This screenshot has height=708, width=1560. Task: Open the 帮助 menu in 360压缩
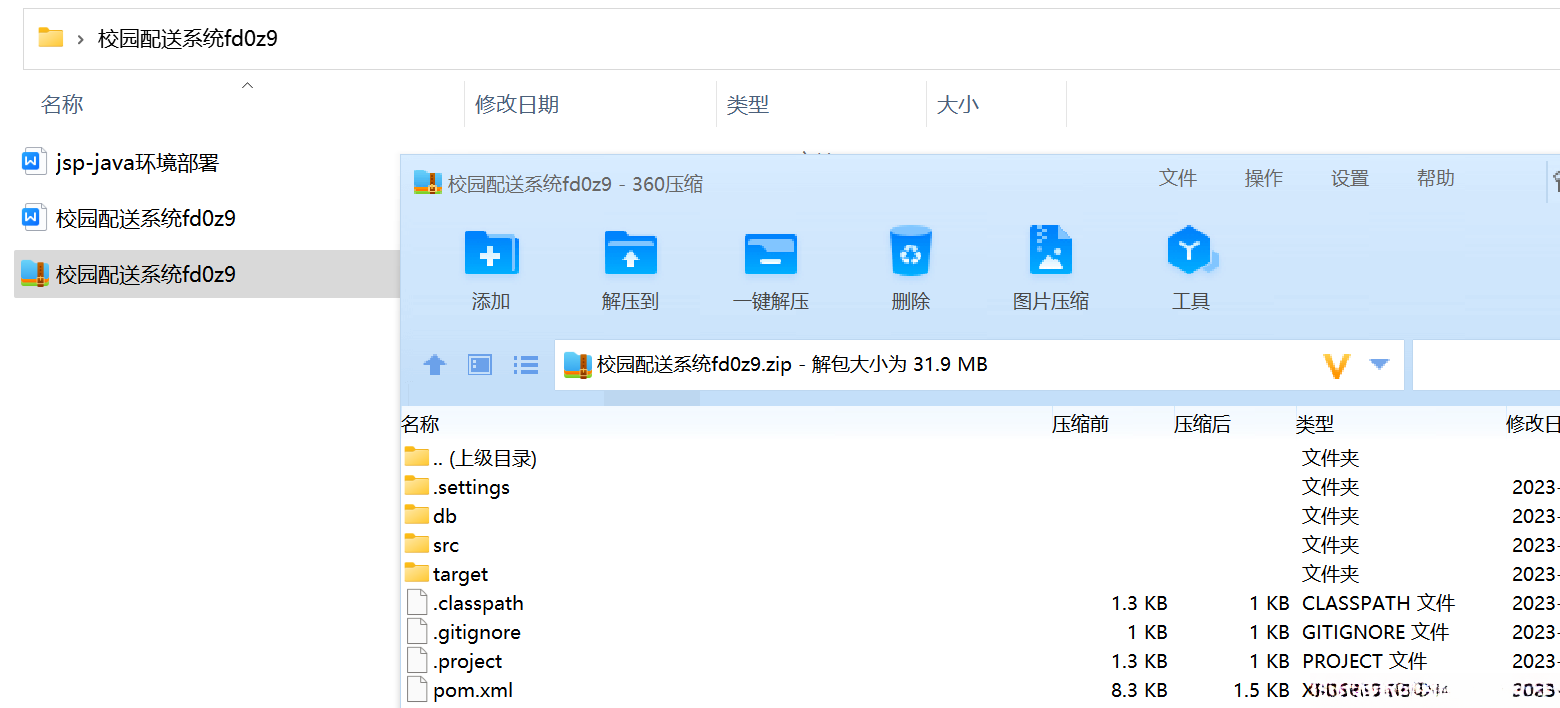[1436, 178]
